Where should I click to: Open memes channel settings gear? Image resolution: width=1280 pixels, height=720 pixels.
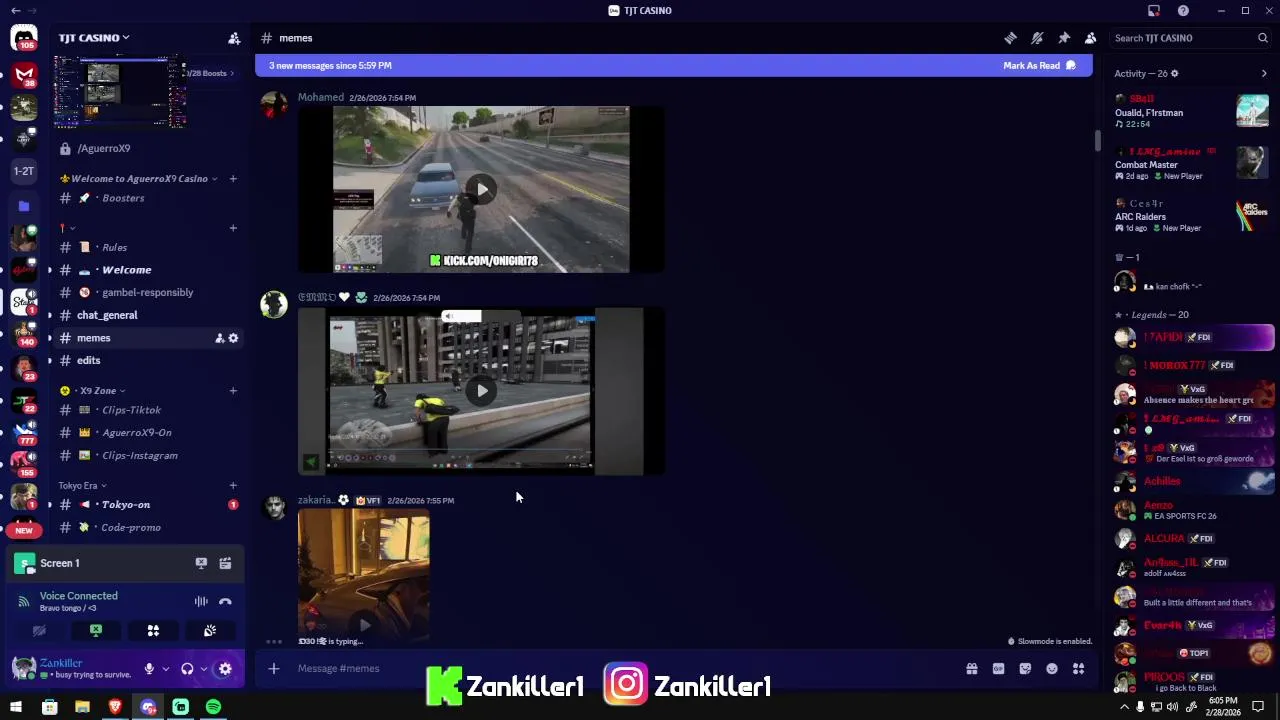pos(233,338)
